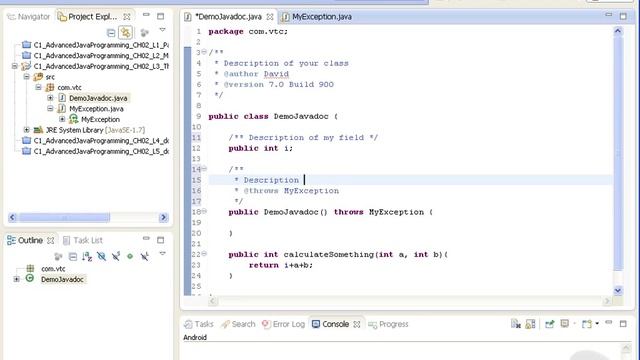Toggle Hide Static Members in Outline
The height and width of the screenshot is (360, 640).
coord(116,256)
